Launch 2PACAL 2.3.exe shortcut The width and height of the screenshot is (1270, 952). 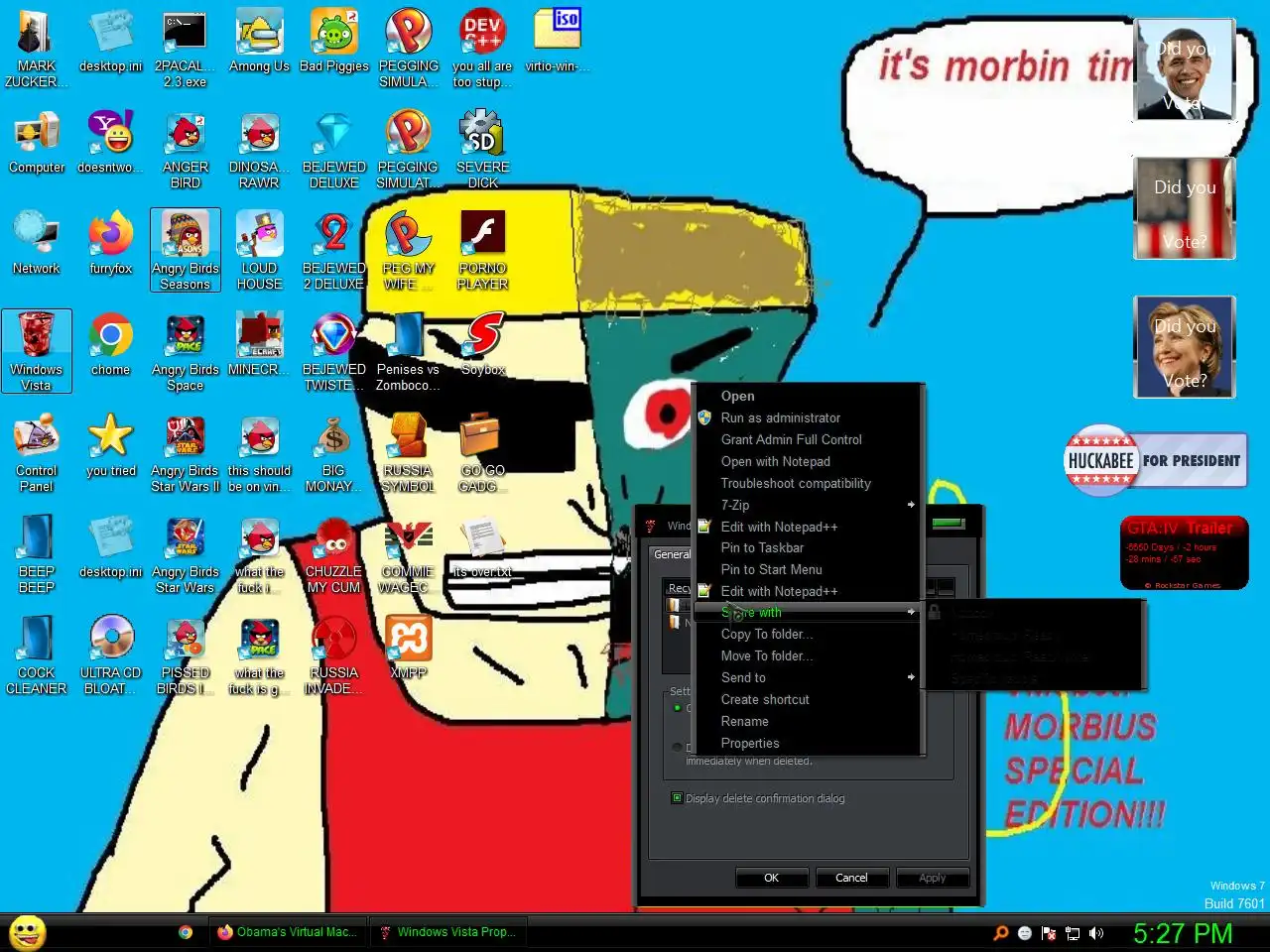(185, 48)
